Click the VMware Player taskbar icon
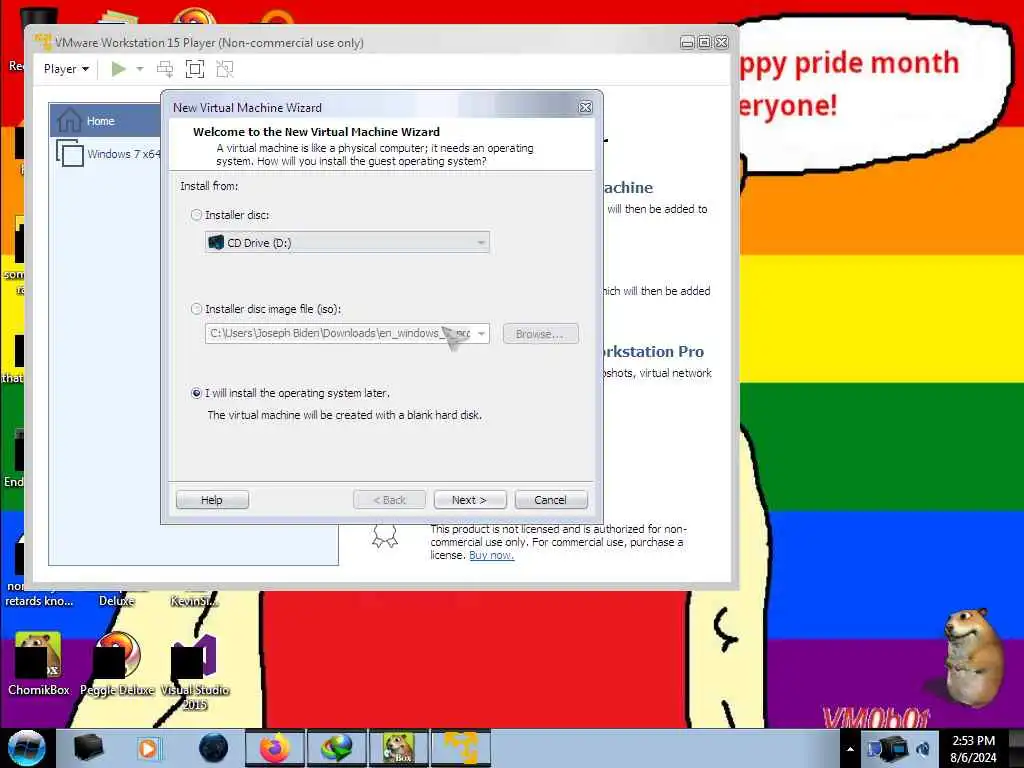The height and width of the screenshot is (768, 1024). pos(461,748)
